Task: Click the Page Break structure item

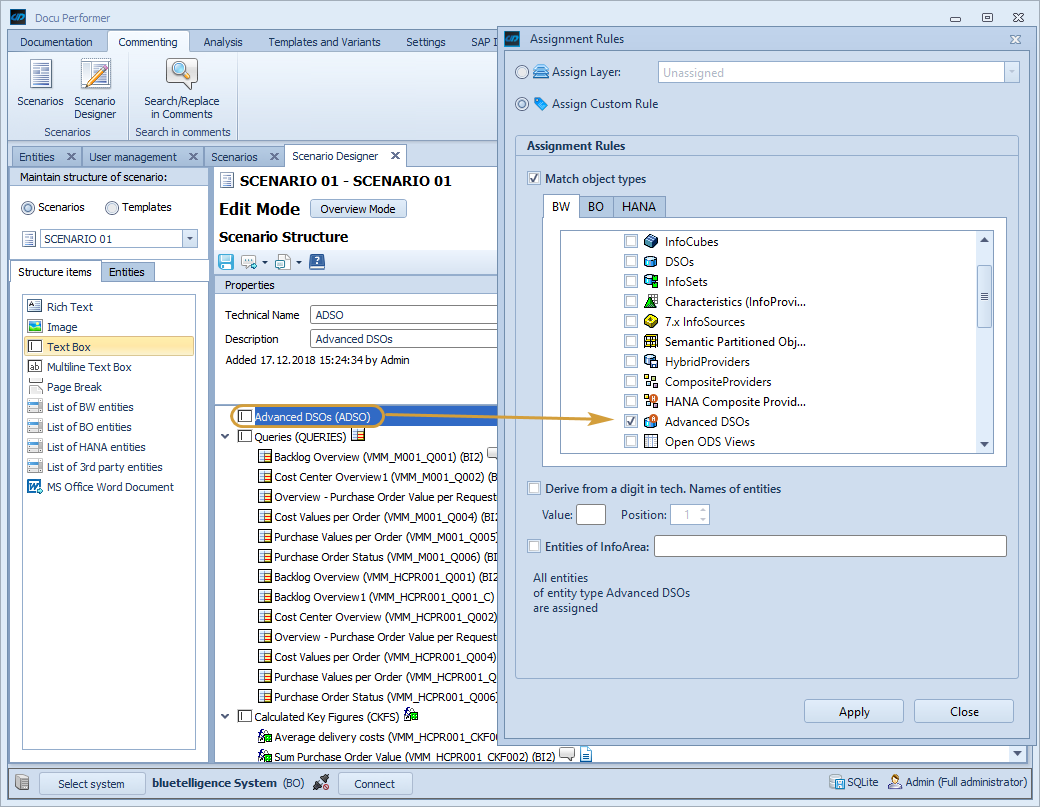Action: click(x=74, y=387)
